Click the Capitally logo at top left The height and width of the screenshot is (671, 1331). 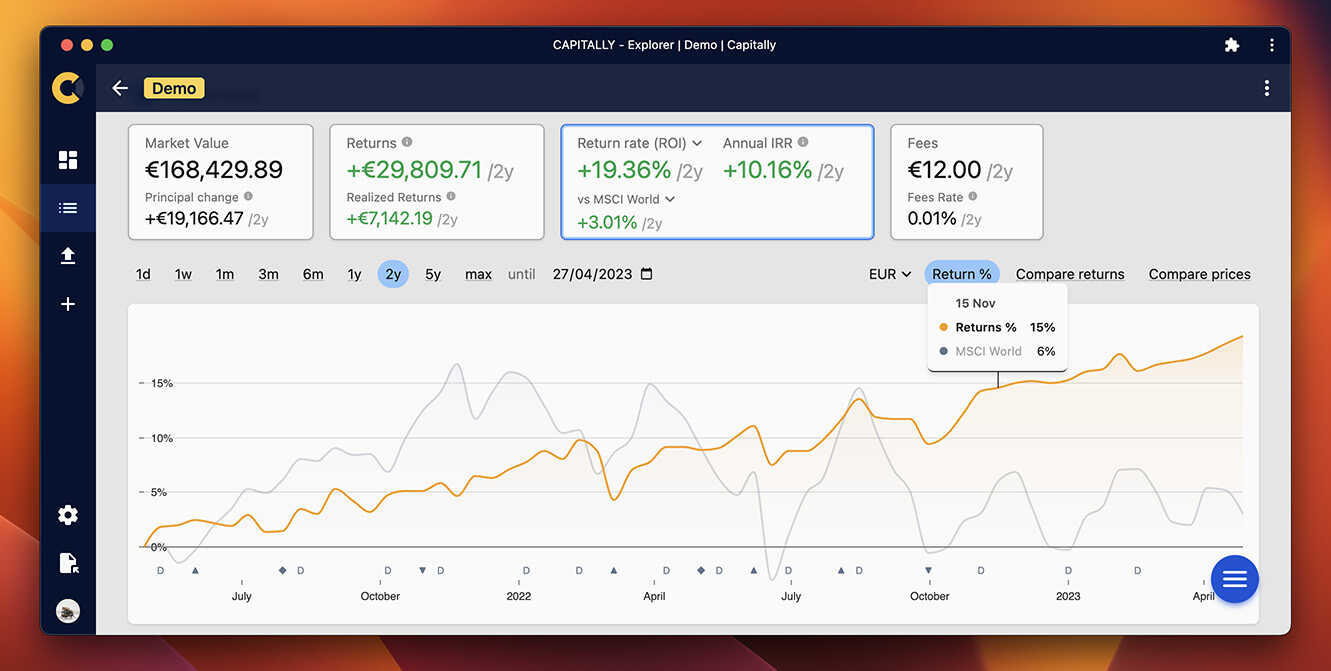coord(66,87)
